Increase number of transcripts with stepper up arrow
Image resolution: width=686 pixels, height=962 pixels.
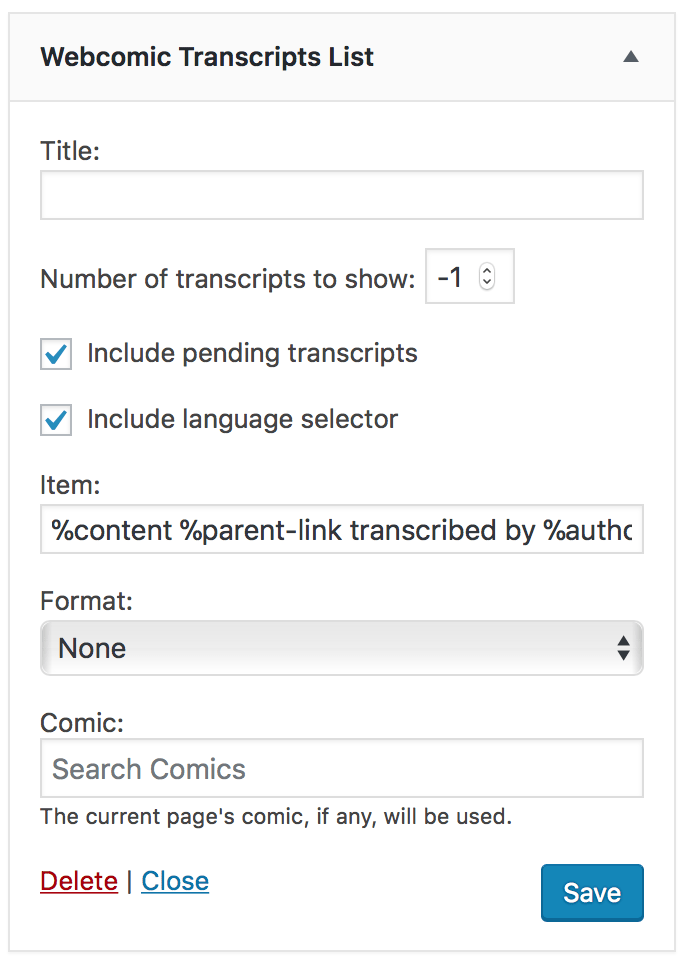pyautogui.click(x=487, y=270)
